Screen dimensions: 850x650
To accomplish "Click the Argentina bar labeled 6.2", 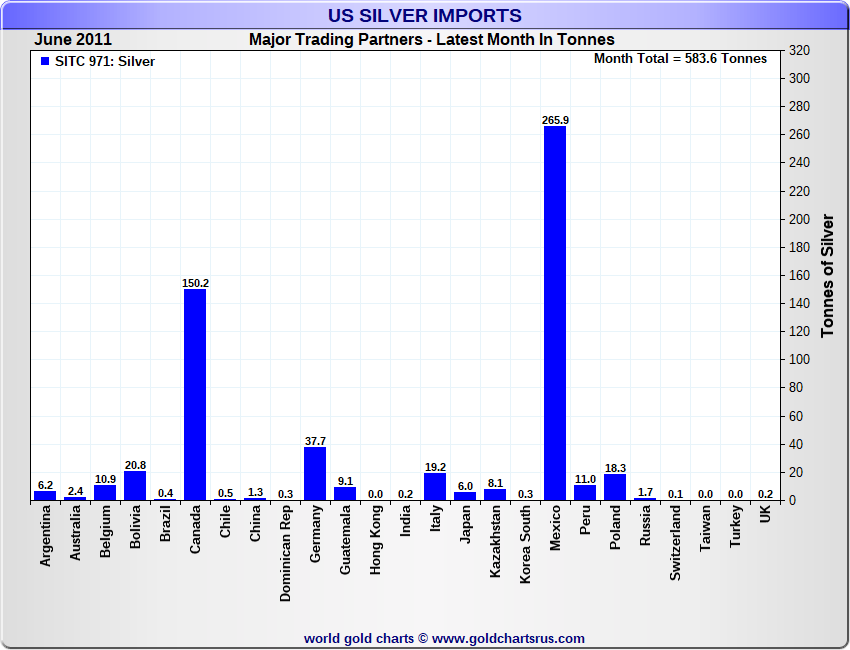I will click(45, 496).
